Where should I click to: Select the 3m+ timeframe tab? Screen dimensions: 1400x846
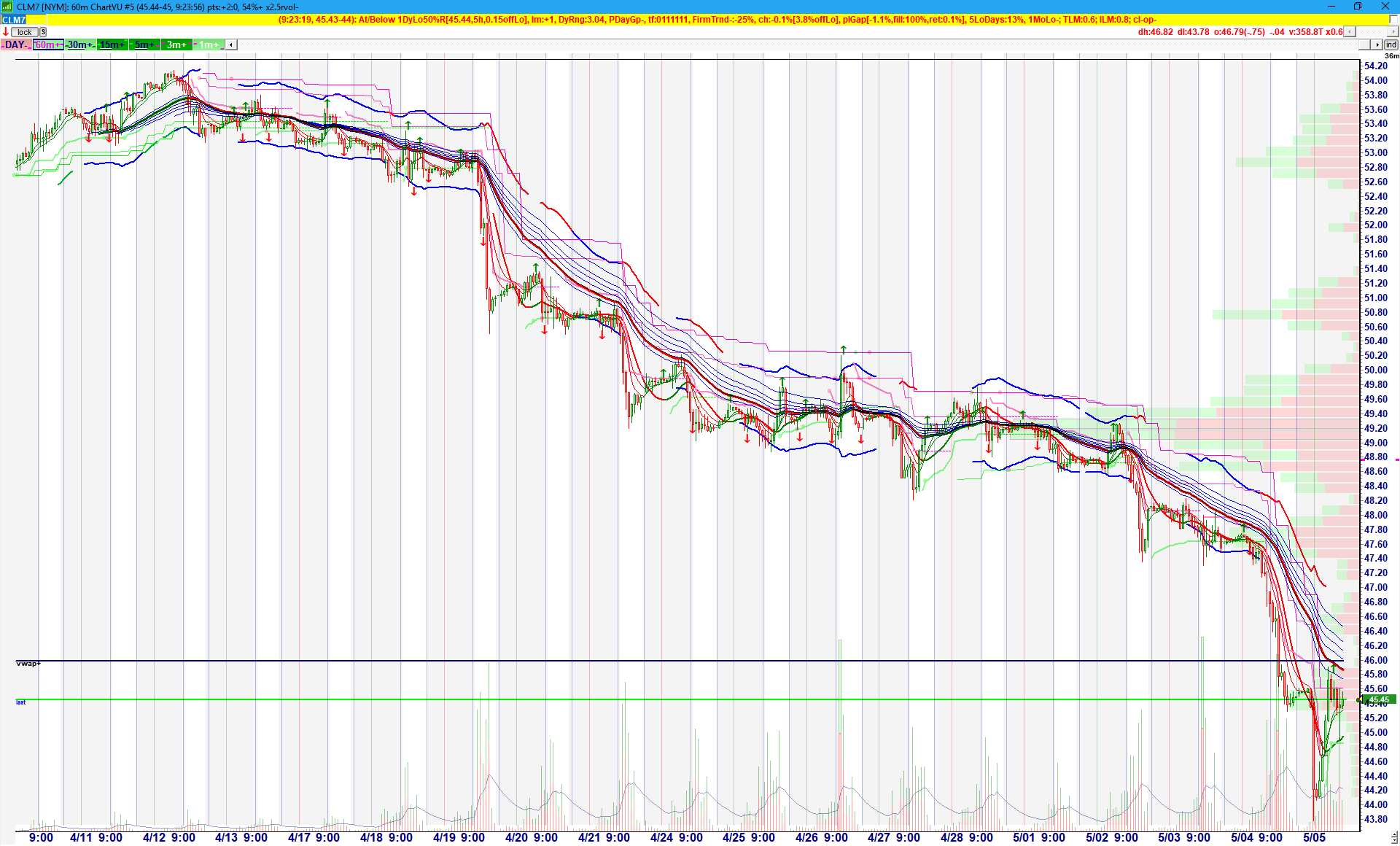coord(176,44)
